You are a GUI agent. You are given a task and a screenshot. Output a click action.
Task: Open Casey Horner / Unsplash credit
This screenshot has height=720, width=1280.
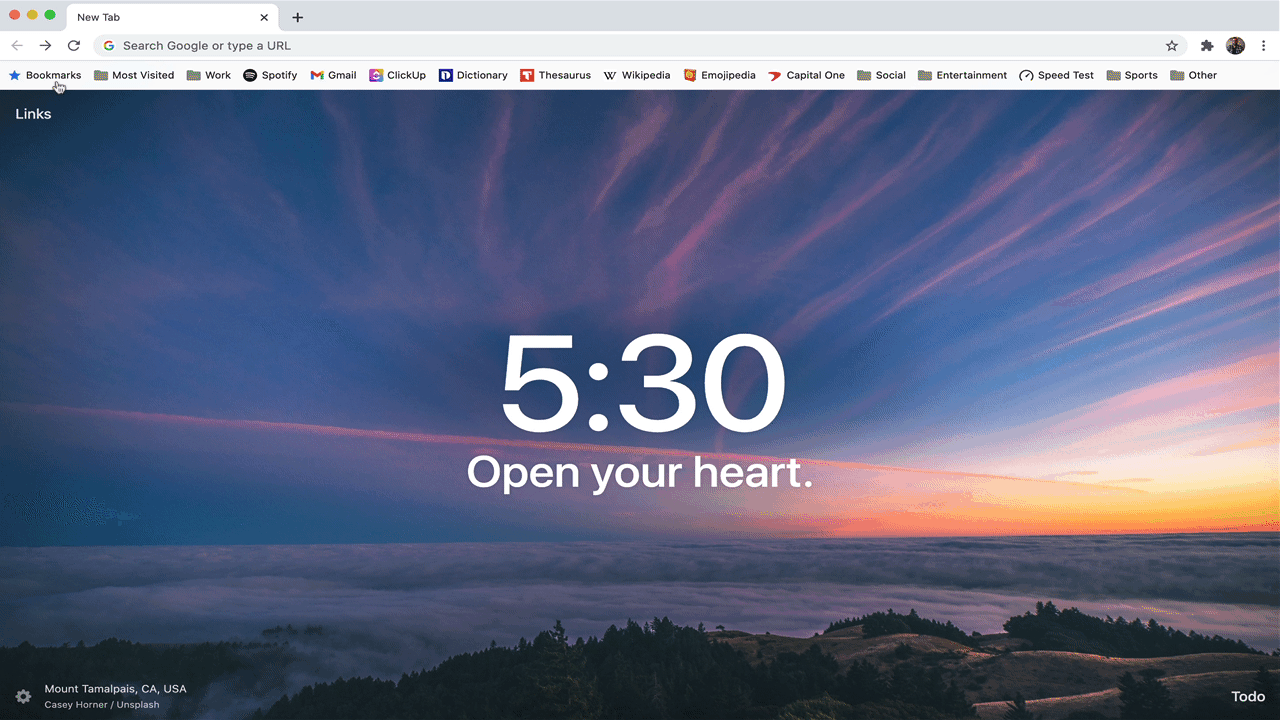102,705
